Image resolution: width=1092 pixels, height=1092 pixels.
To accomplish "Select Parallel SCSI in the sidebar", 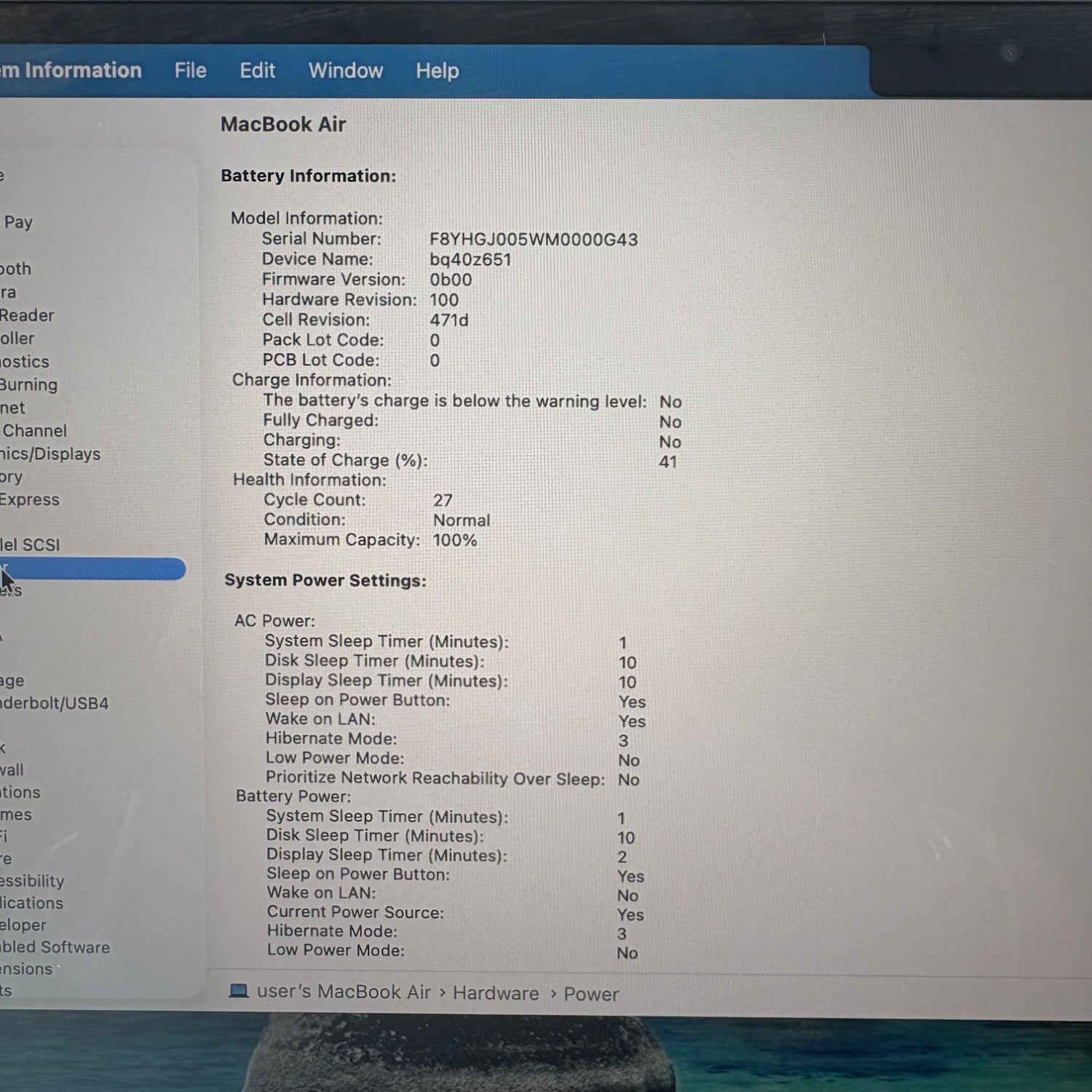I will [30, 545].
